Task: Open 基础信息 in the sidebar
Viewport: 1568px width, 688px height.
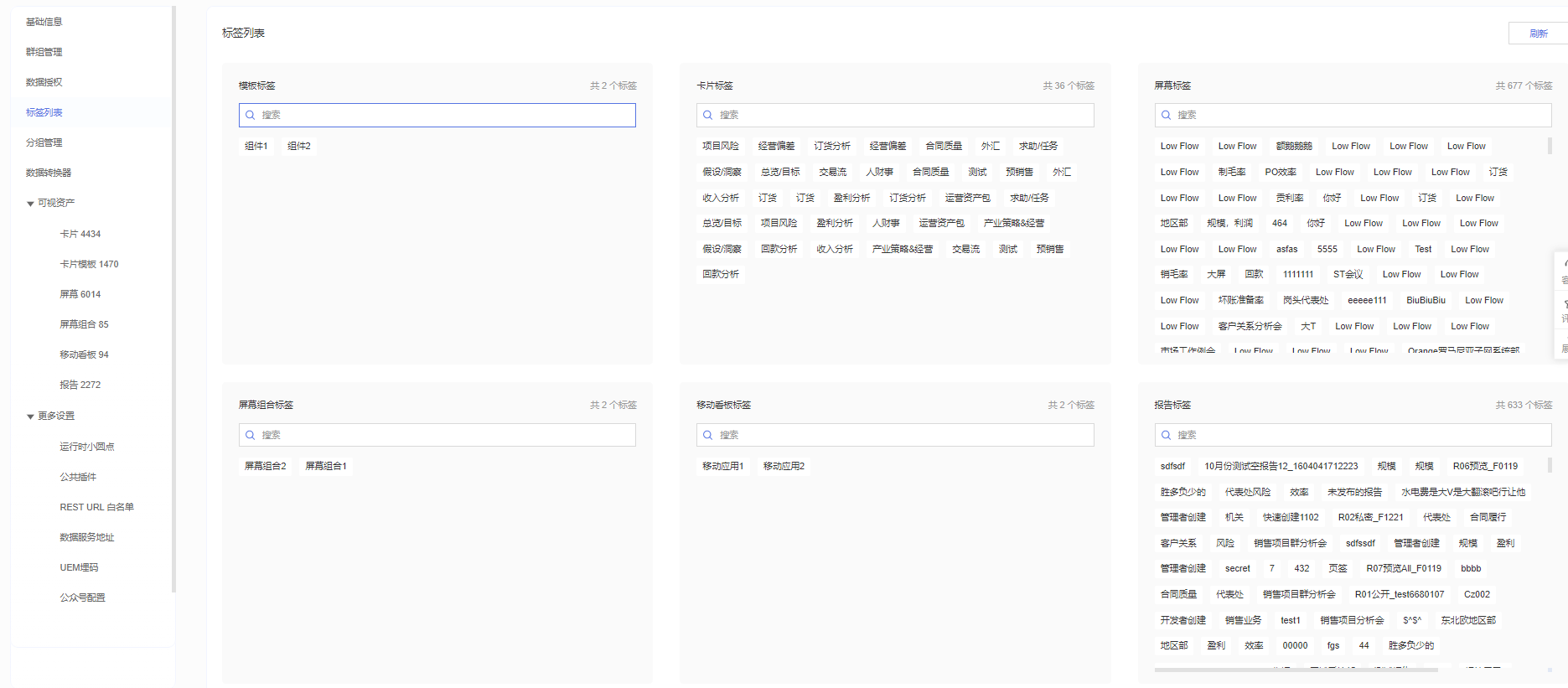Action: click(x=44, y=22)
